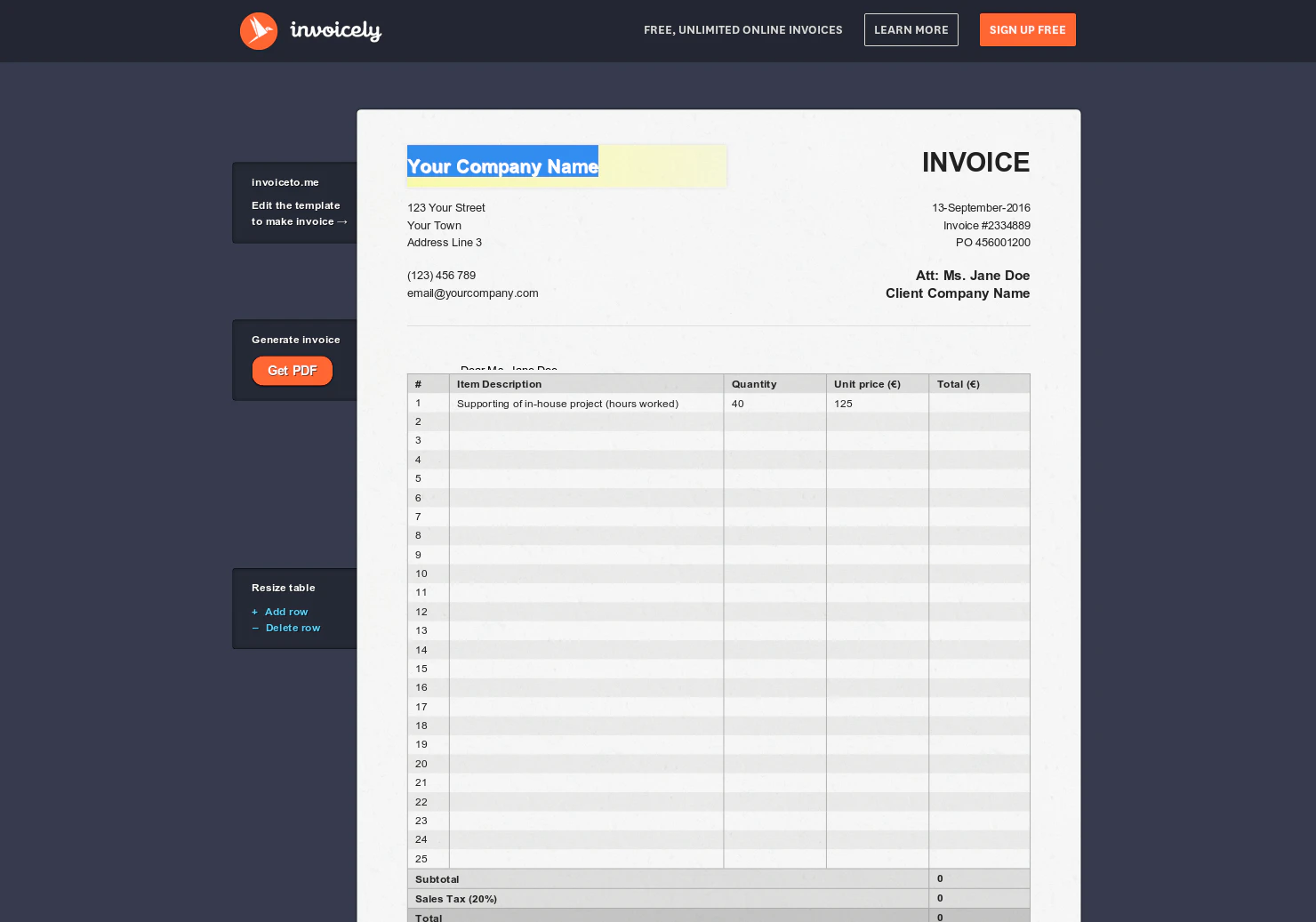Click the arrow after 'to make invoice'
The height and width of the screenshot is (922, 1316).
[x=342, y=221]
